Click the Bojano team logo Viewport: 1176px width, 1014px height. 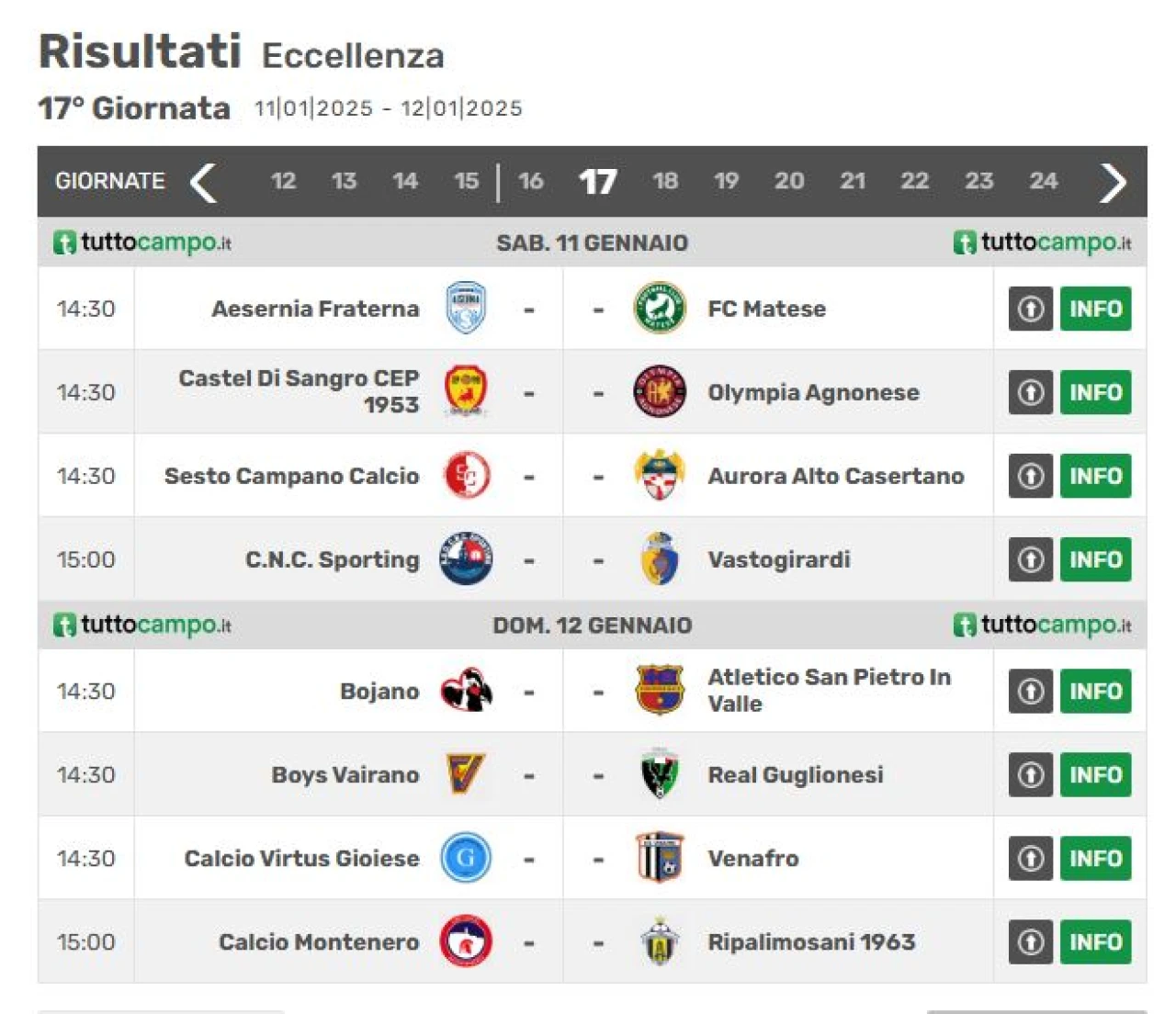[466, 691]
